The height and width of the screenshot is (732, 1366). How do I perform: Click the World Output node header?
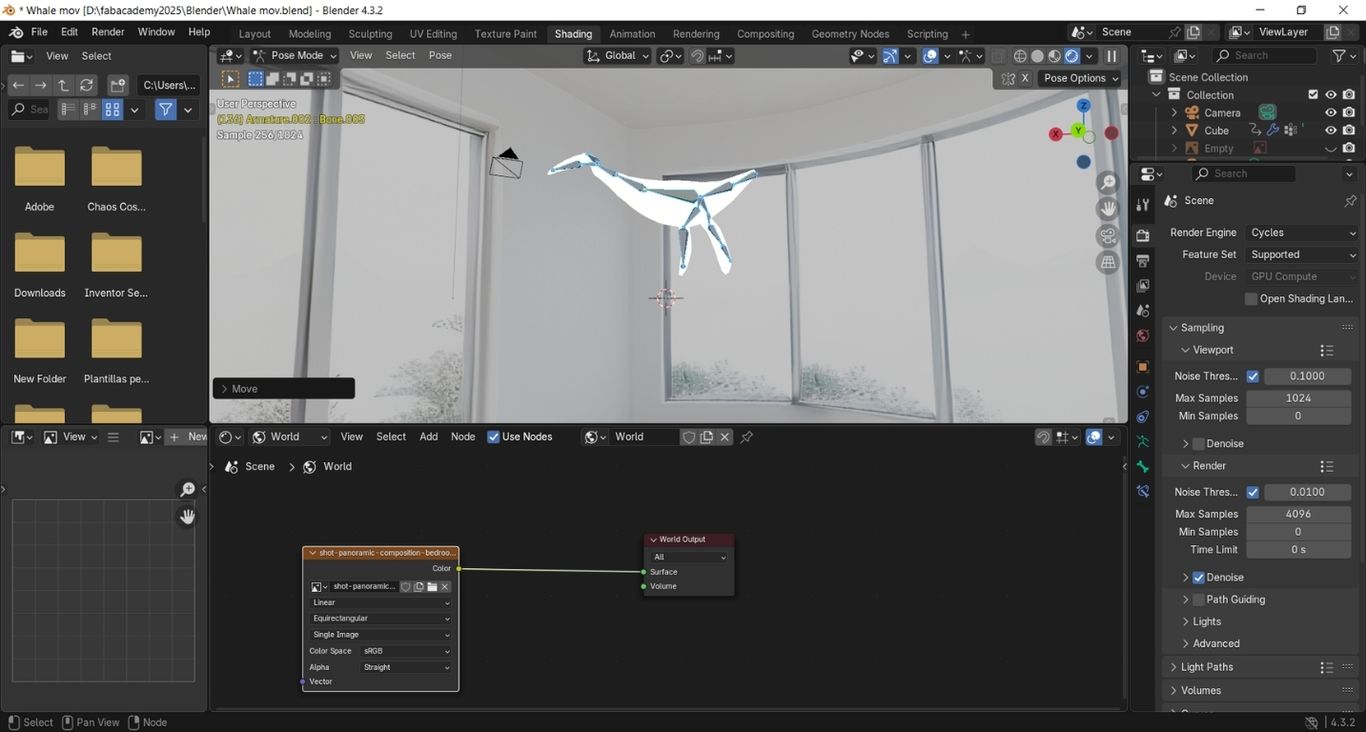point(689,540)
